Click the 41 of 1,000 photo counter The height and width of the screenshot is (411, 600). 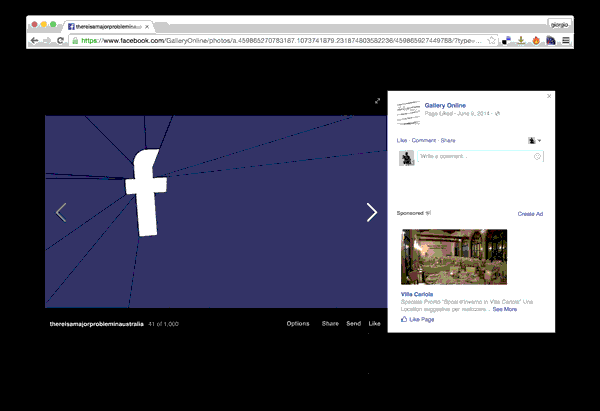163,324
